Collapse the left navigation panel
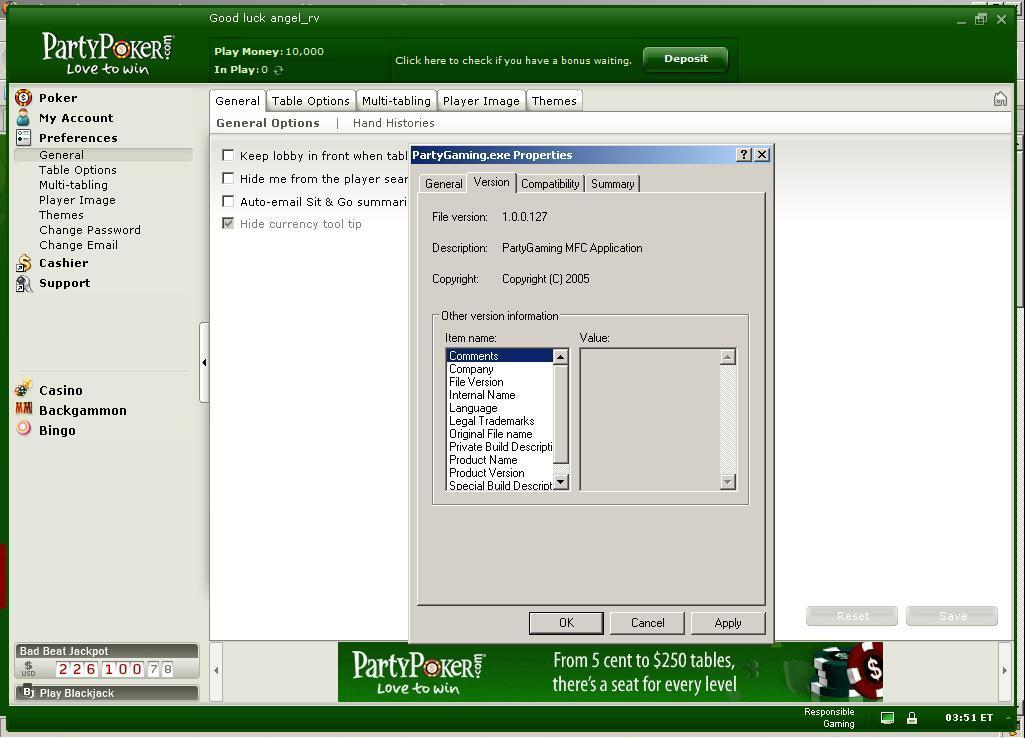This screenshot has height=738, width=1025. click(205, 362)
